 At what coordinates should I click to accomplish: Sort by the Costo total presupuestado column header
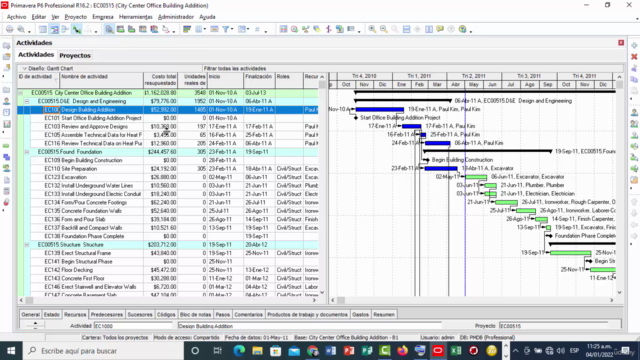pyautogui.click(x=160, y=80)
